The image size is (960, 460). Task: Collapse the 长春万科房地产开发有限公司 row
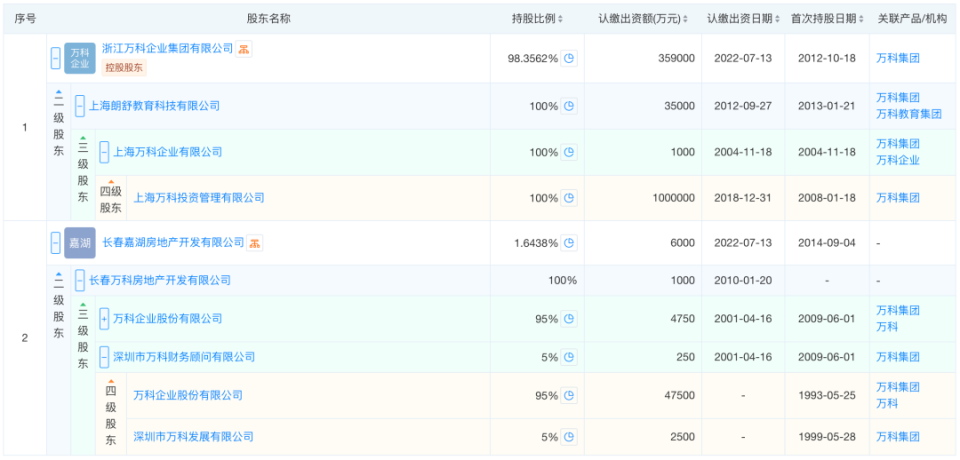point(80,281)
